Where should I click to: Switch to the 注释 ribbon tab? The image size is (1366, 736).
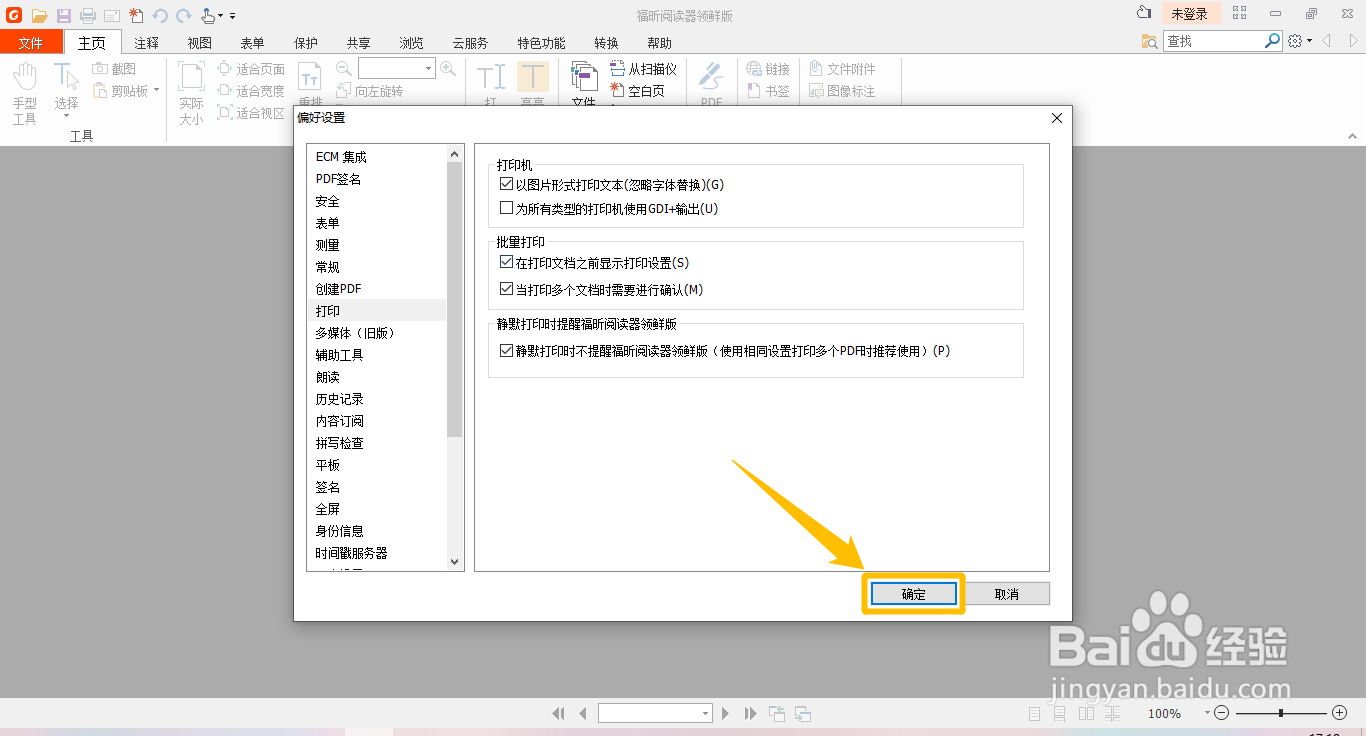click(x=146, y=42)
